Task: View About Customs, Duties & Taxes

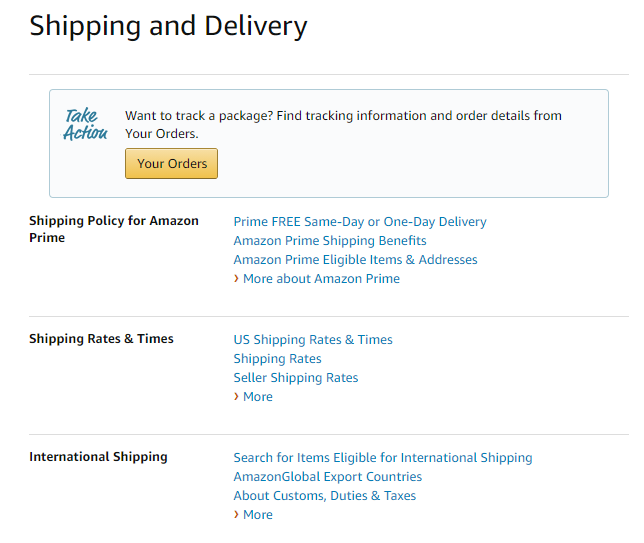Action: click(x=324, y=496)
